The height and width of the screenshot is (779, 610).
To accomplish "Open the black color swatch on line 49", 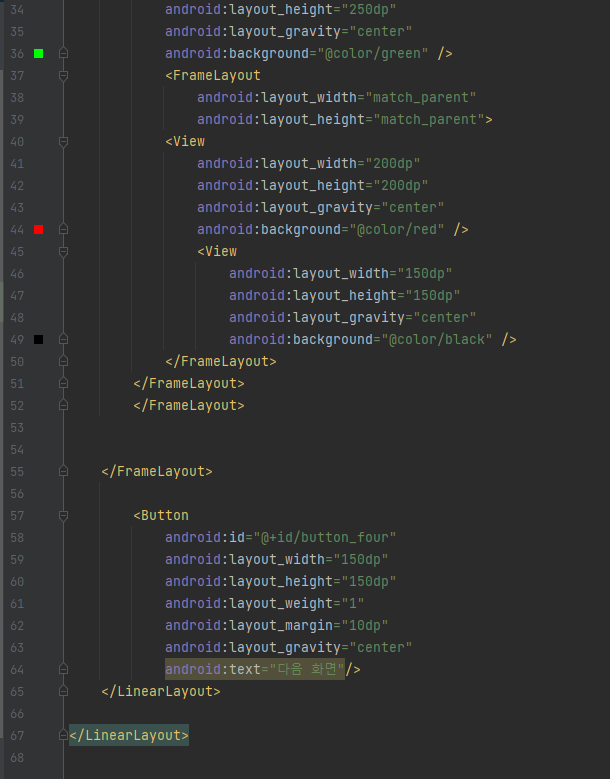I will [x=38, y=339].
